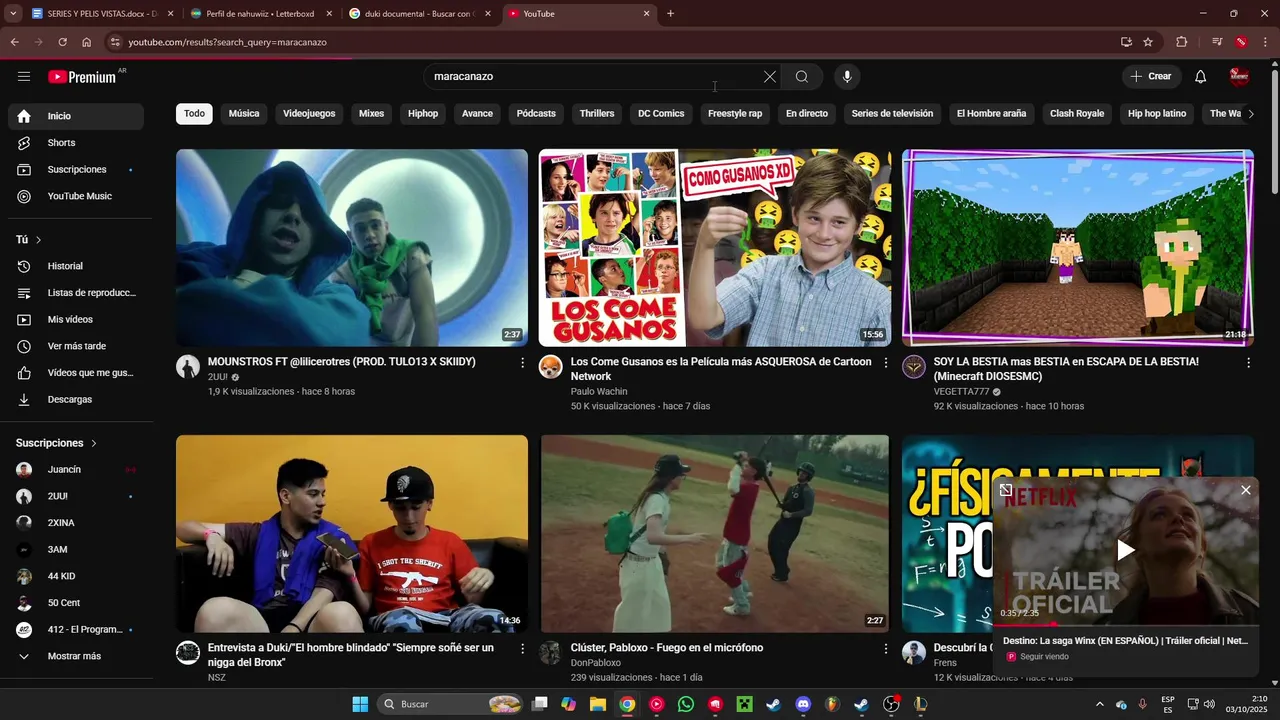Viewport: 1280px width, 720px height.
Task: Open Suscripciones in sidebar
Action: coord(76,170)
